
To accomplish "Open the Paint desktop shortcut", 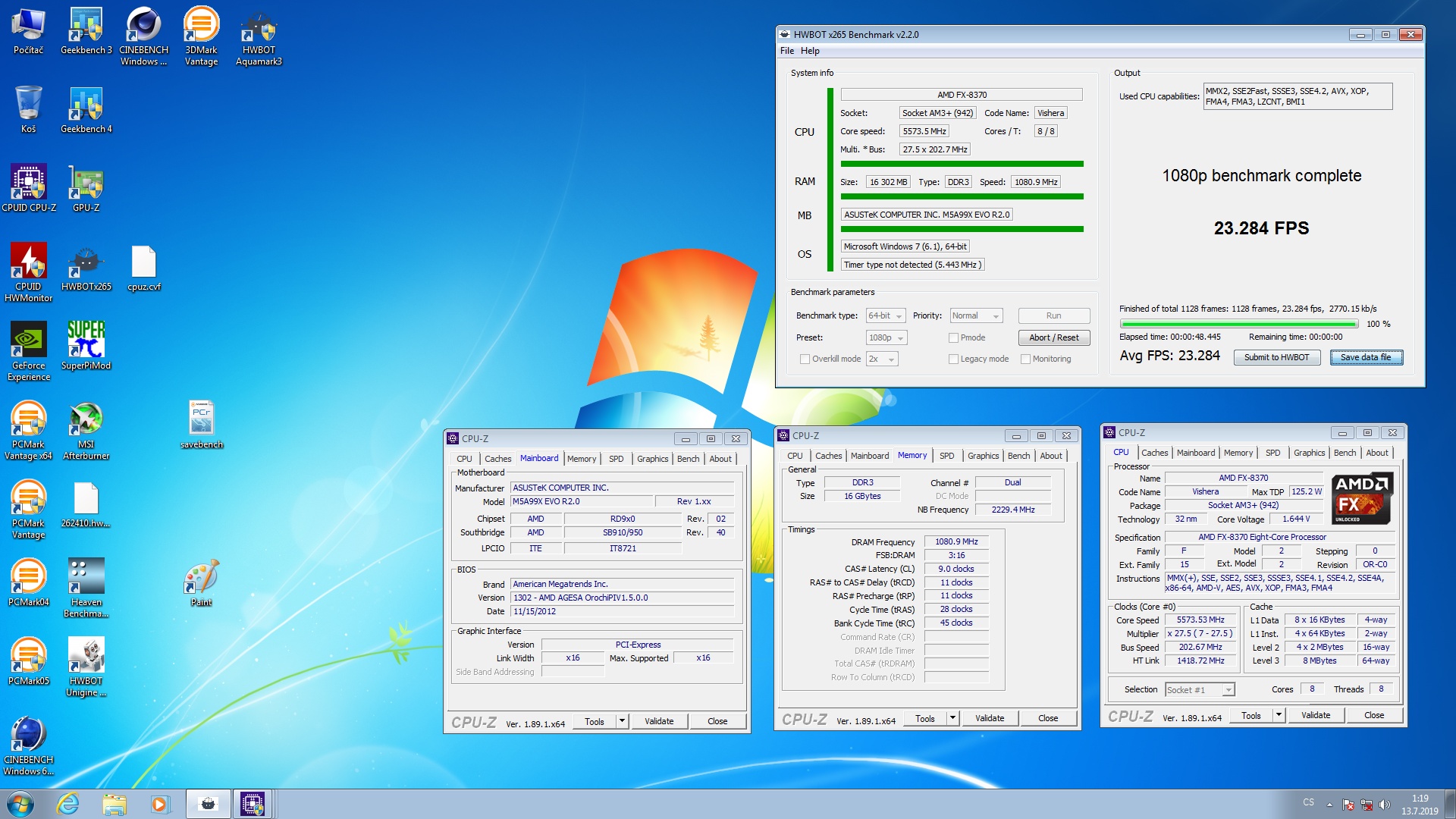I will coord(201,582).
